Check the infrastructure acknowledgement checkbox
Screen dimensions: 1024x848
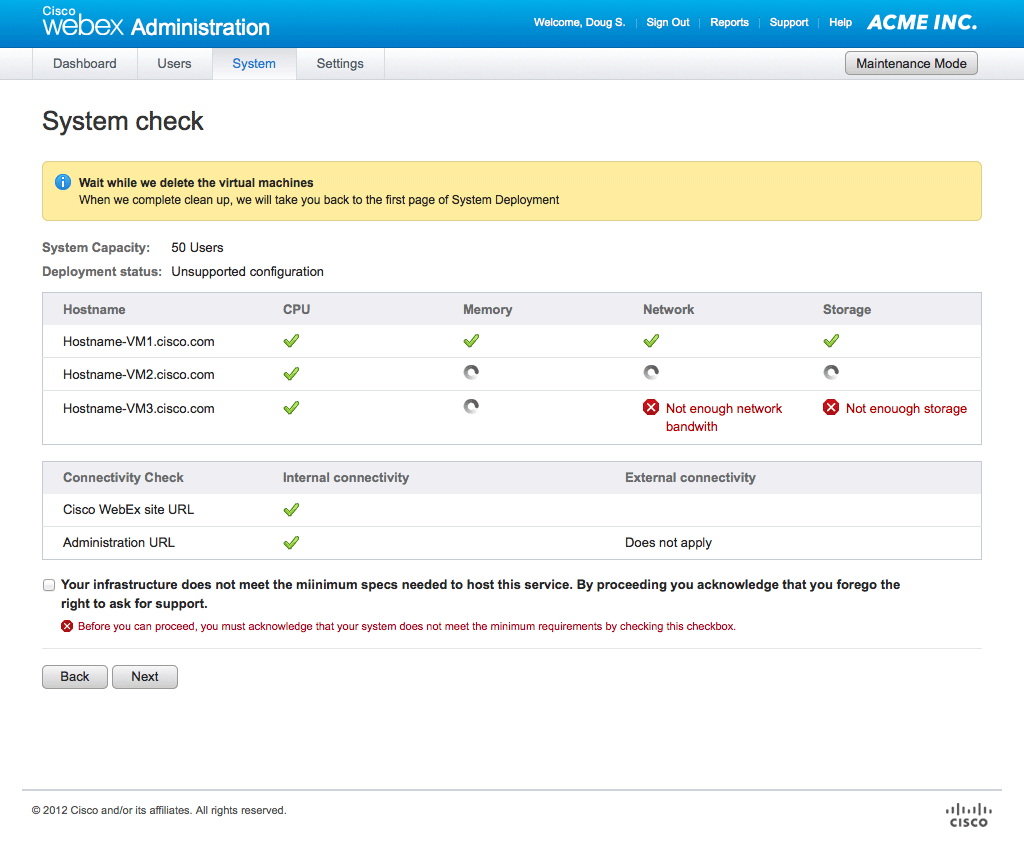point(49,585)
